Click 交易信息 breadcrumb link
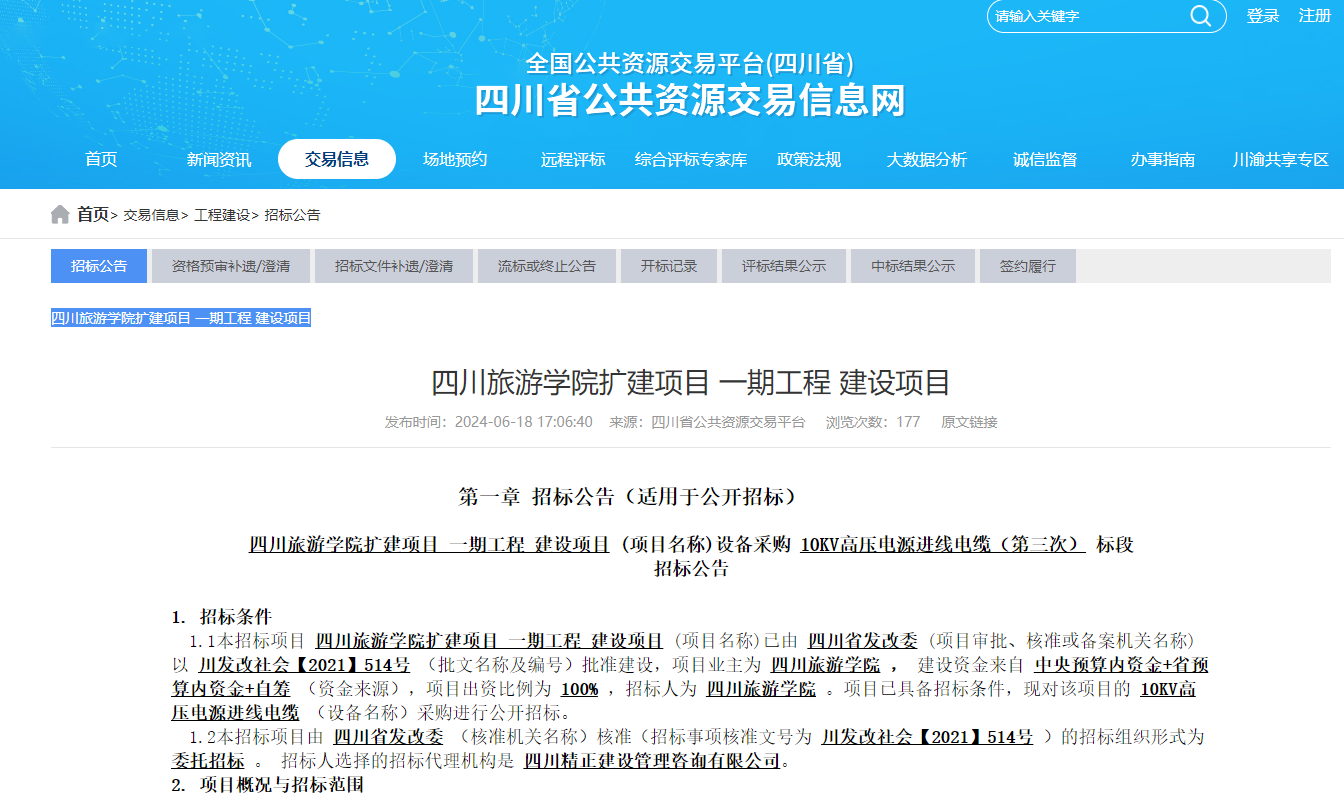1344x803 pixels. (x=151, y=215)
